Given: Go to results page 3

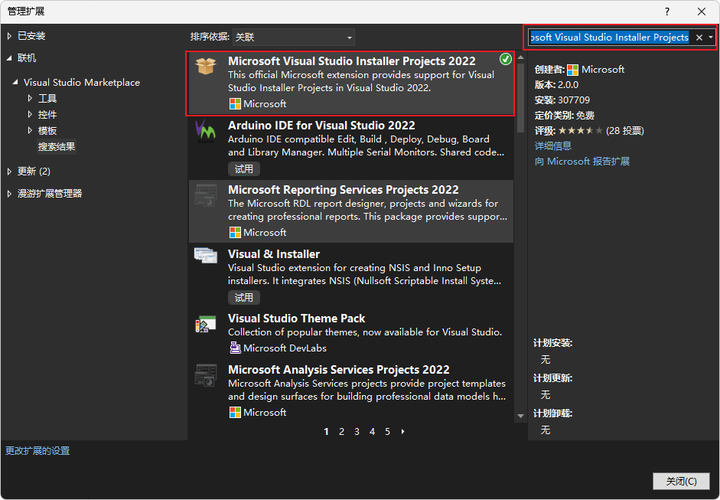Looking at the screenshot, I should coord(357,432).
